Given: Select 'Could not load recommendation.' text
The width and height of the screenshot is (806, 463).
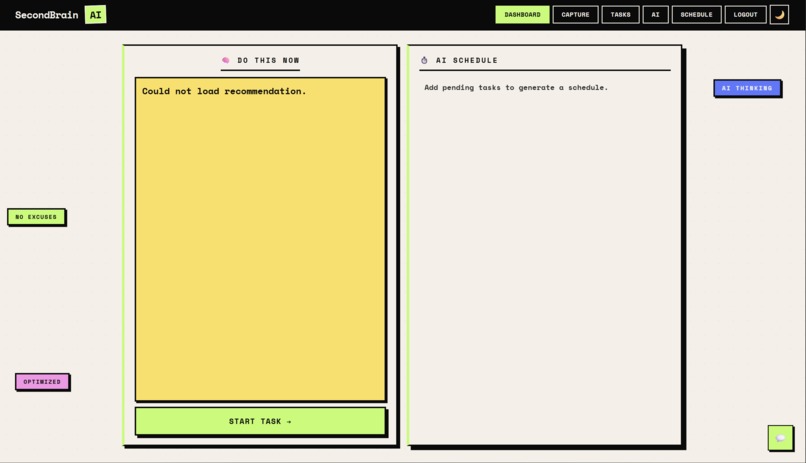Looking at the screenshot, I should coord(224,91).
